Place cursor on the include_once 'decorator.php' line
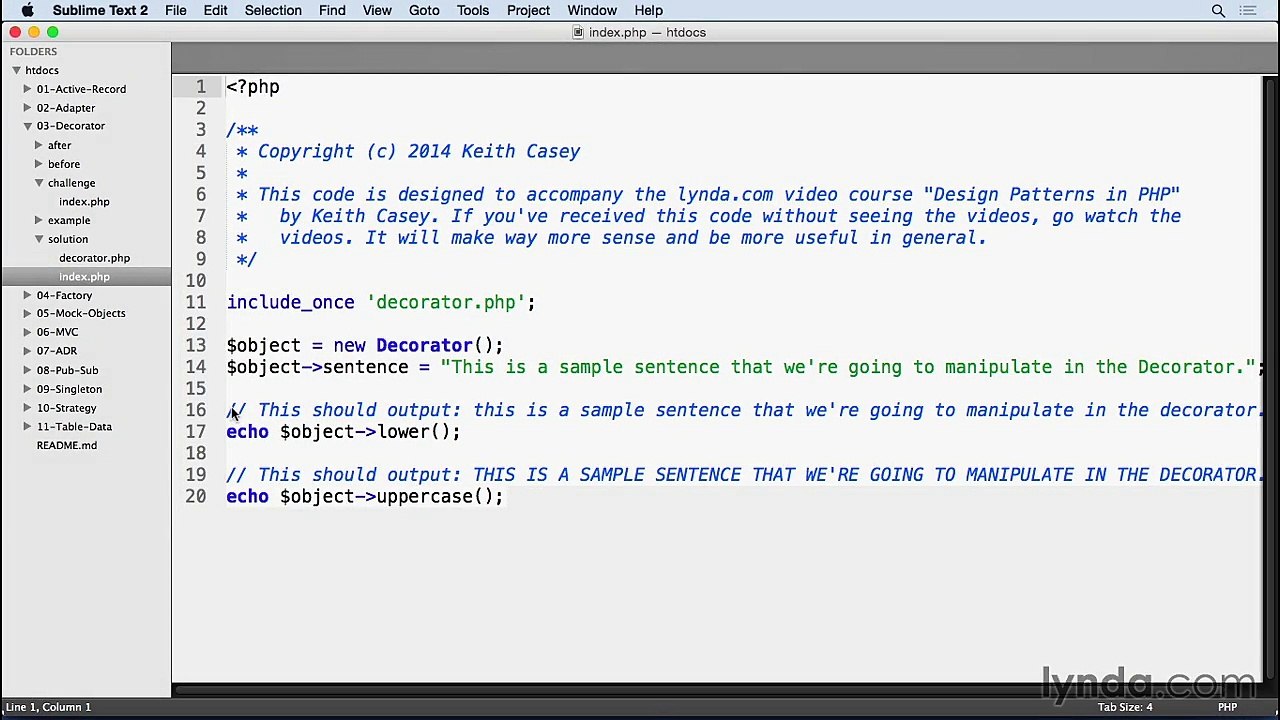The height and width of the screenshot is (720, 1280). pos(381,302)
